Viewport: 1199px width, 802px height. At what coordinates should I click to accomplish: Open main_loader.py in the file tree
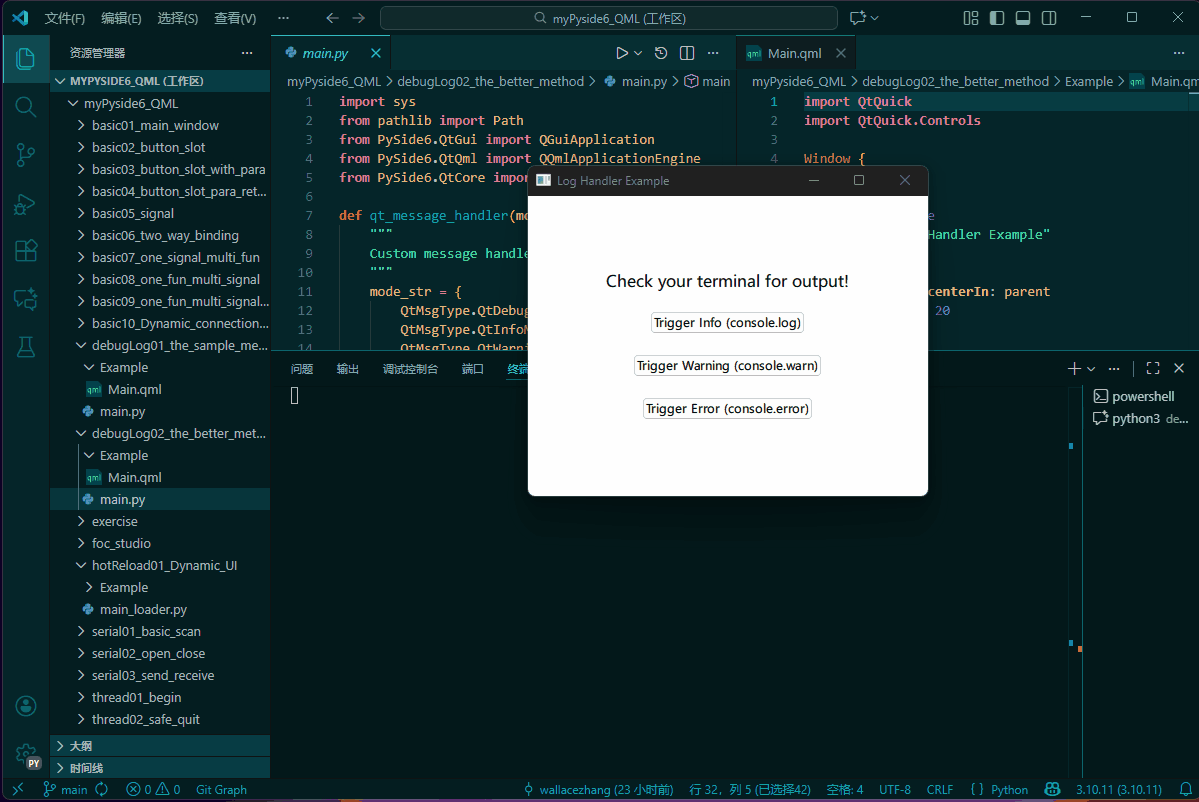[161, 609]
